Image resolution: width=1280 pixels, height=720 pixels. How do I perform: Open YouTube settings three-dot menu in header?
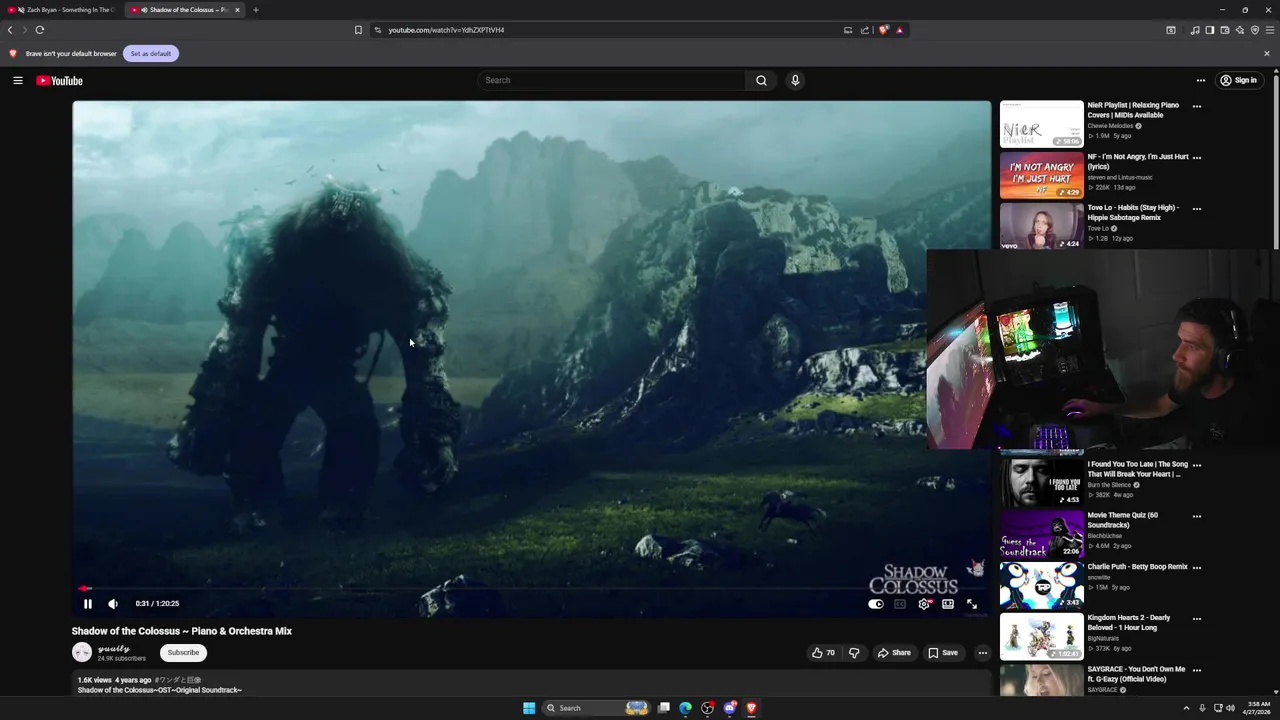1201,80
